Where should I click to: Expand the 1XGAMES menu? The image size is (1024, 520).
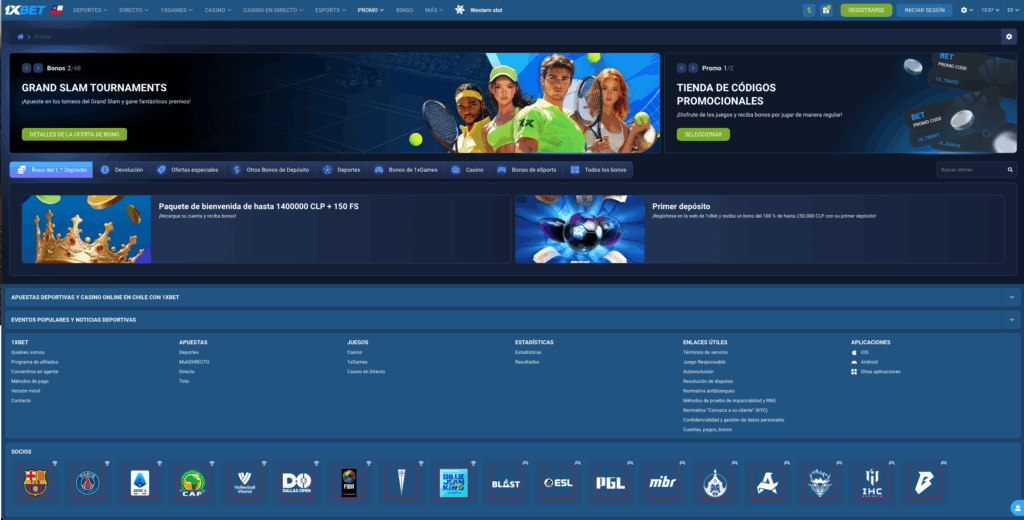click(176, 10)
